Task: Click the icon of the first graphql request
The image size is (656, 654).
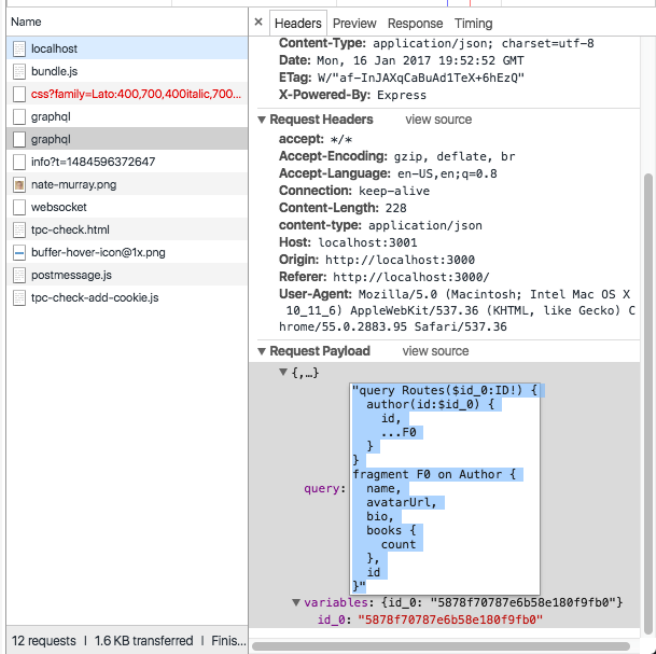Action: pyautogui.click(x=19, y=117)
